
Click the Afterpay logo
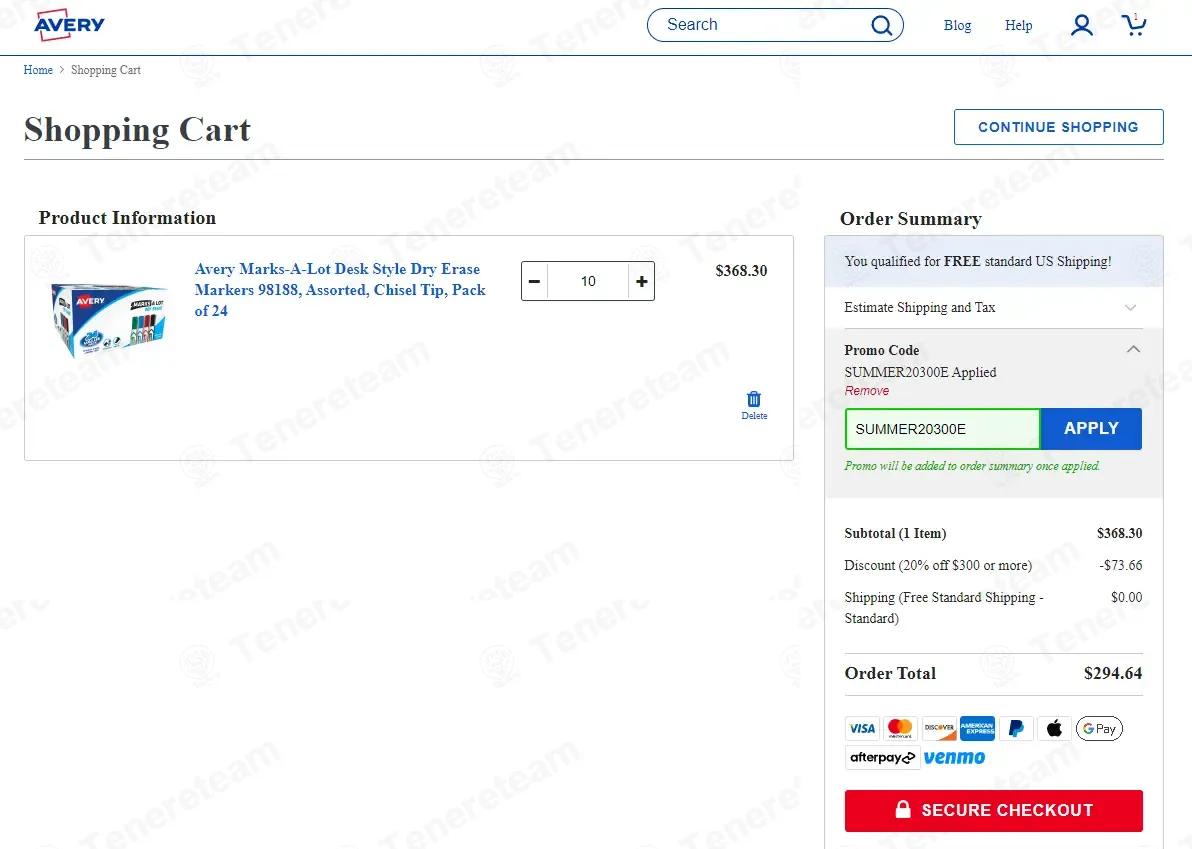[882, 758]
